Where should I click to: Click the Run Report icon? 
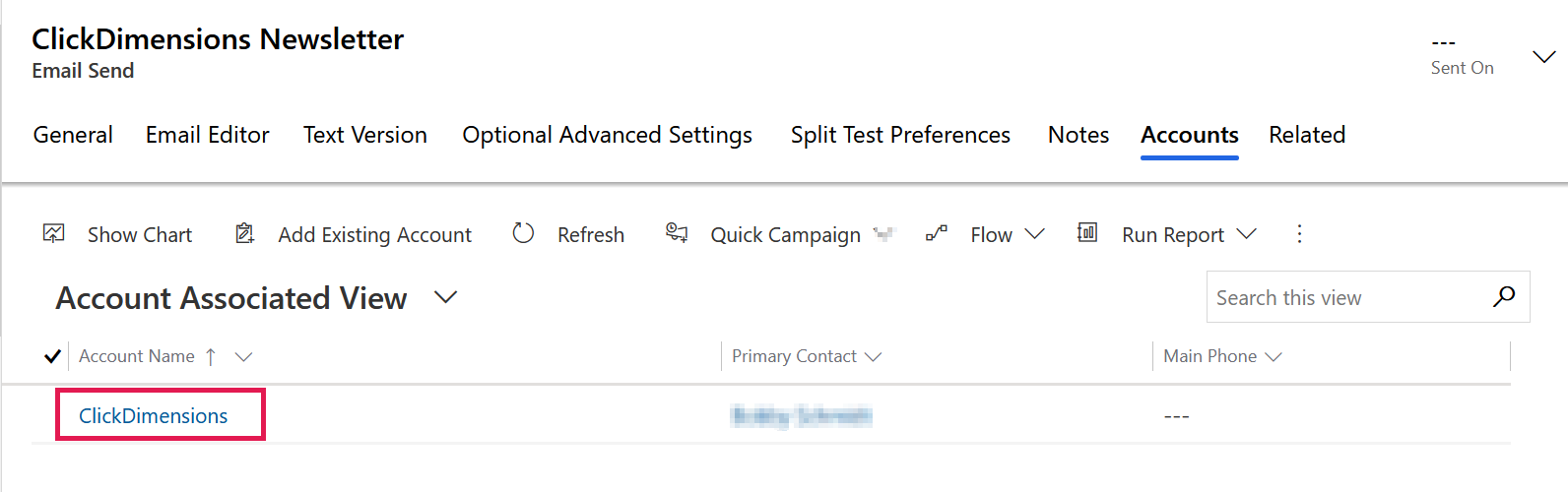(x=1087, y=232)
